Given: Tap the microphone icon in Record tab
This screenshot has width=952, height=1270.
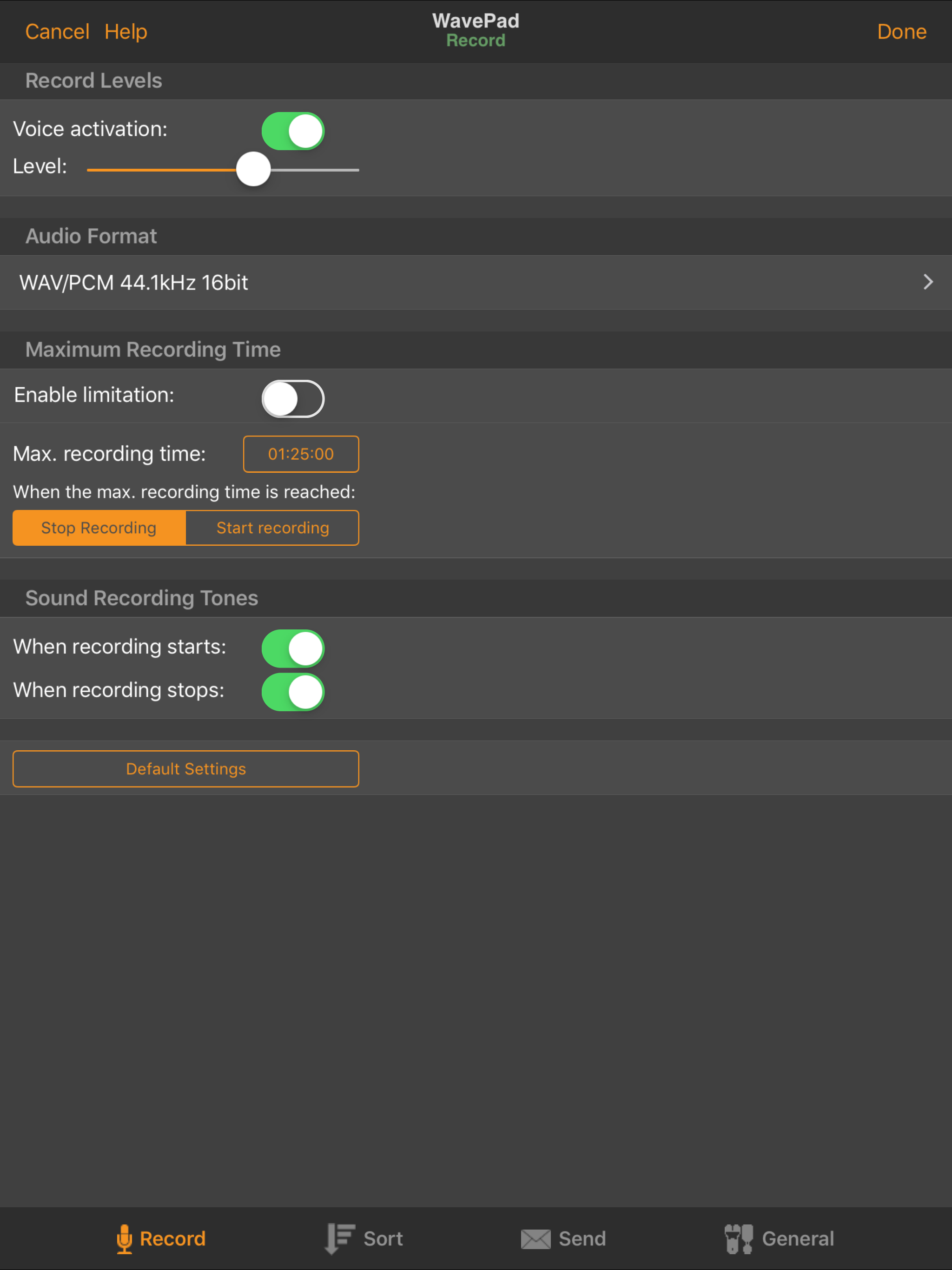Looking at the screenshot, I should [x=124, y=1239].
